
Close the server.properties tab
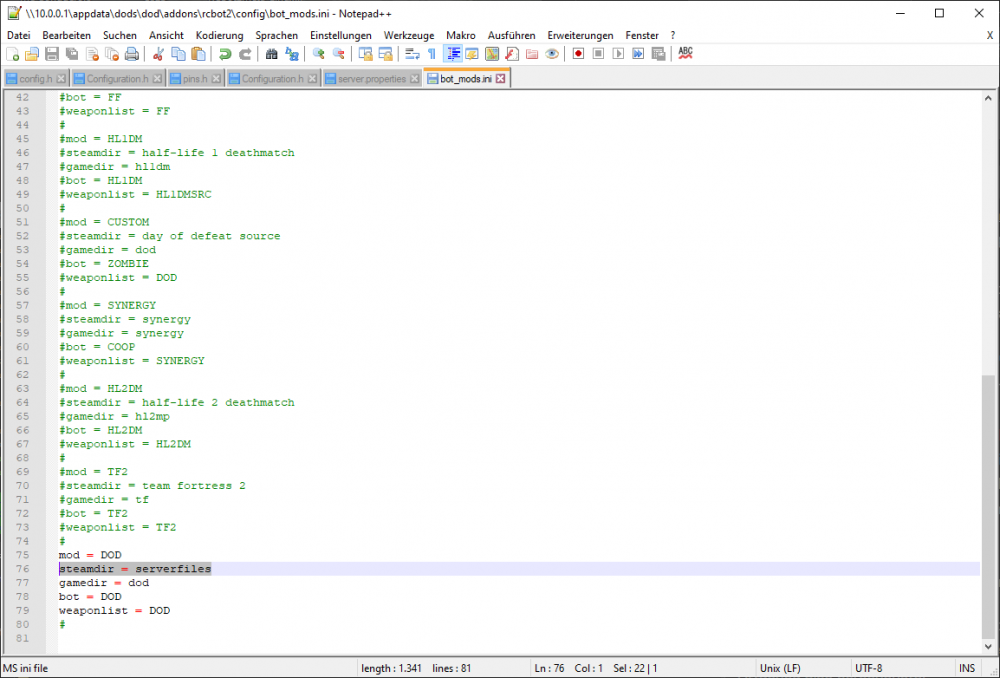pyautogui.click(x=415, y=78)
